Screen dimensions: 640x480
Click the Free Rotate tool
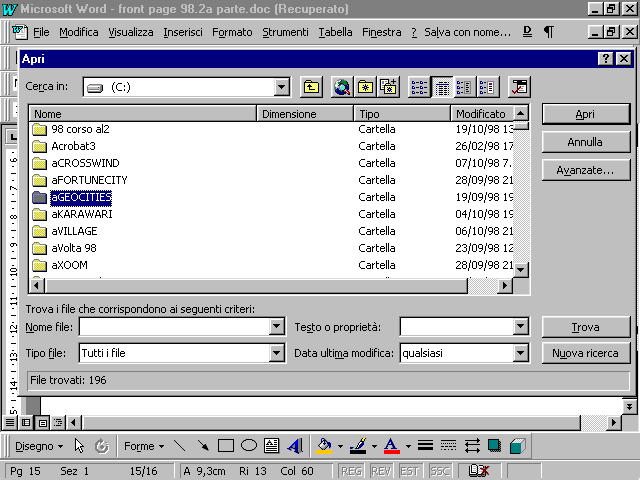tap(101, 446)
